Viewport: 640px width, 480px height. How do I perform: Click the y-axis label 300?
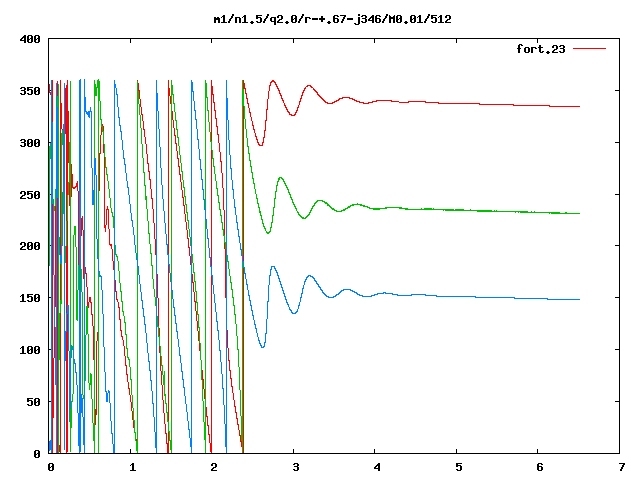pyautogui.click(x=30, y=143)
